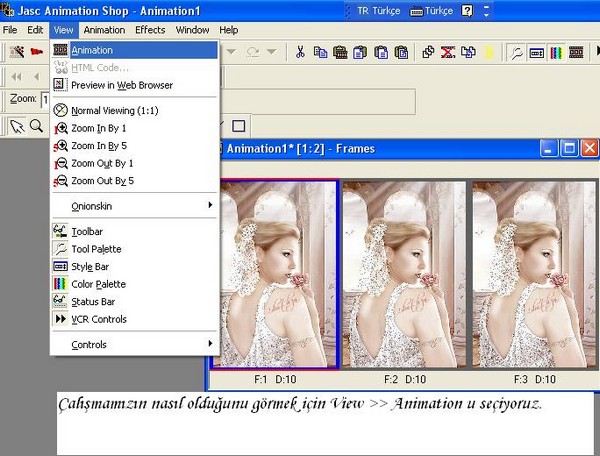Click the red X delete frames icon
600x456 pixels.
(x=448, y=51)
